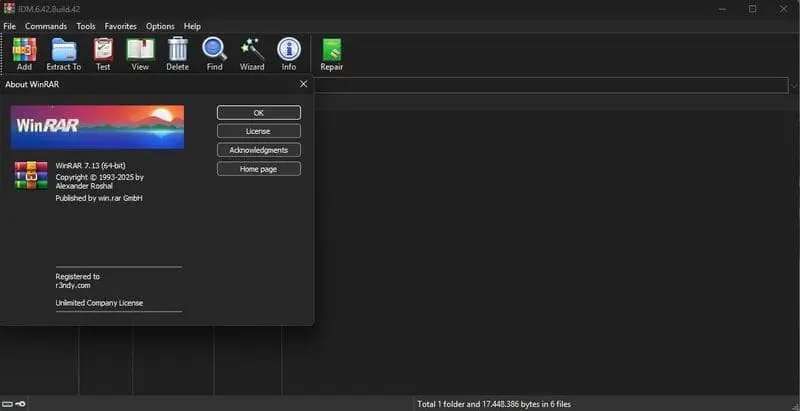Show archive Info icon
Screen dimensions: 800x411
289,54
